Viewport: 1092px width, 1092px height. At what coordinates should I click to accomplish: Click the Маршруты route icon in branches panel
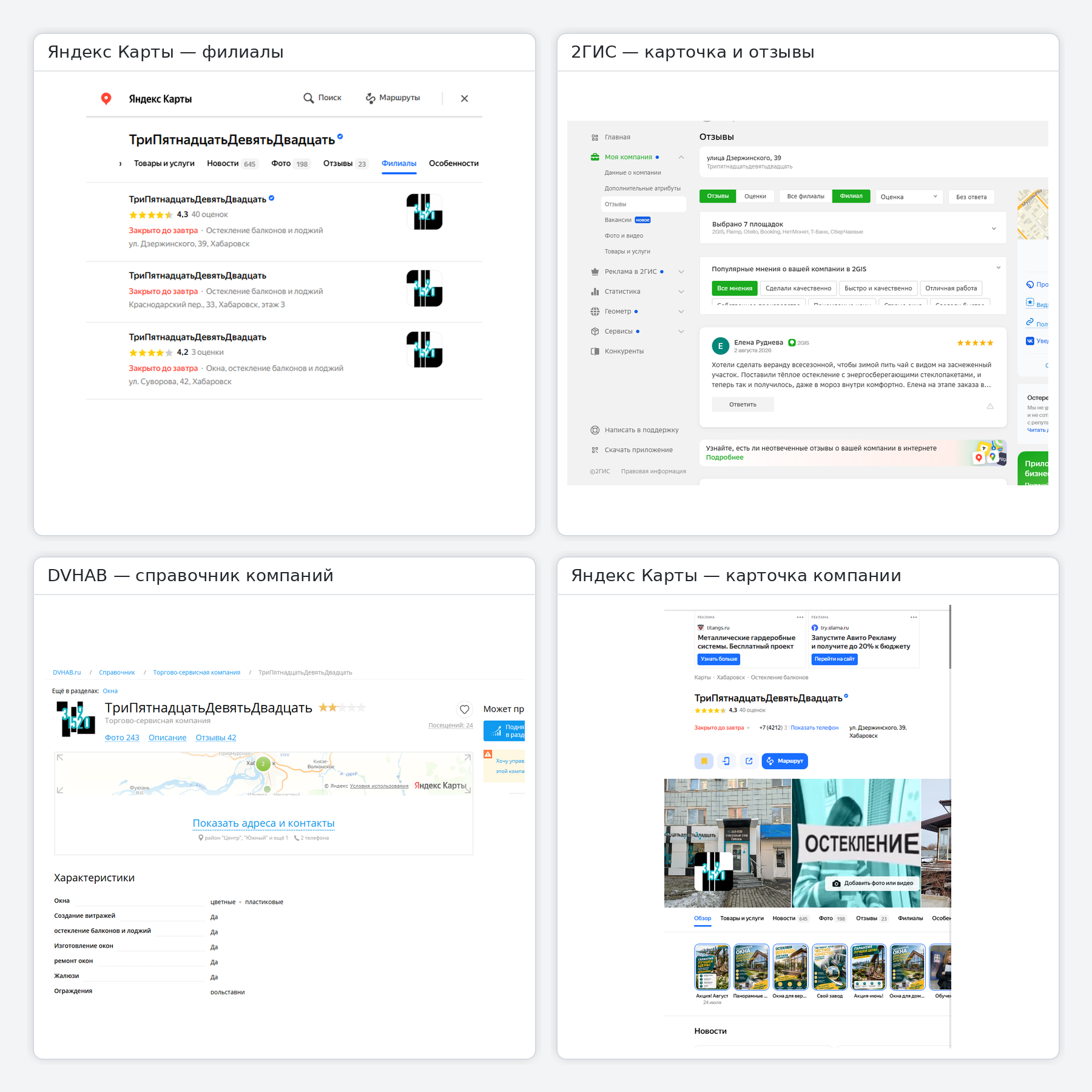[x=370, y=98]
